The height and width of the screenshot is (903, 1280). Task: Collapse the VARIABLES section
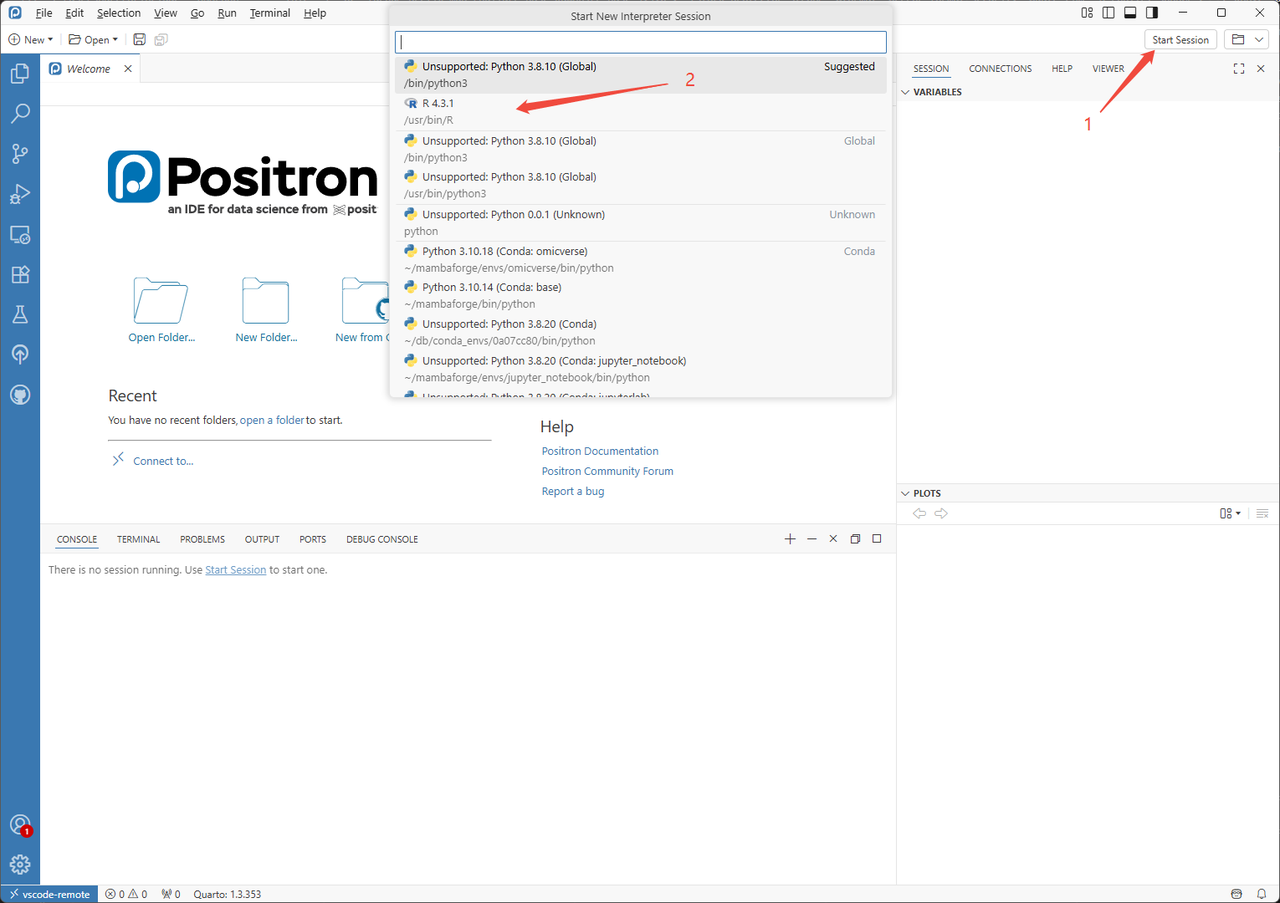pyautogui.click(x=905, y=91)
